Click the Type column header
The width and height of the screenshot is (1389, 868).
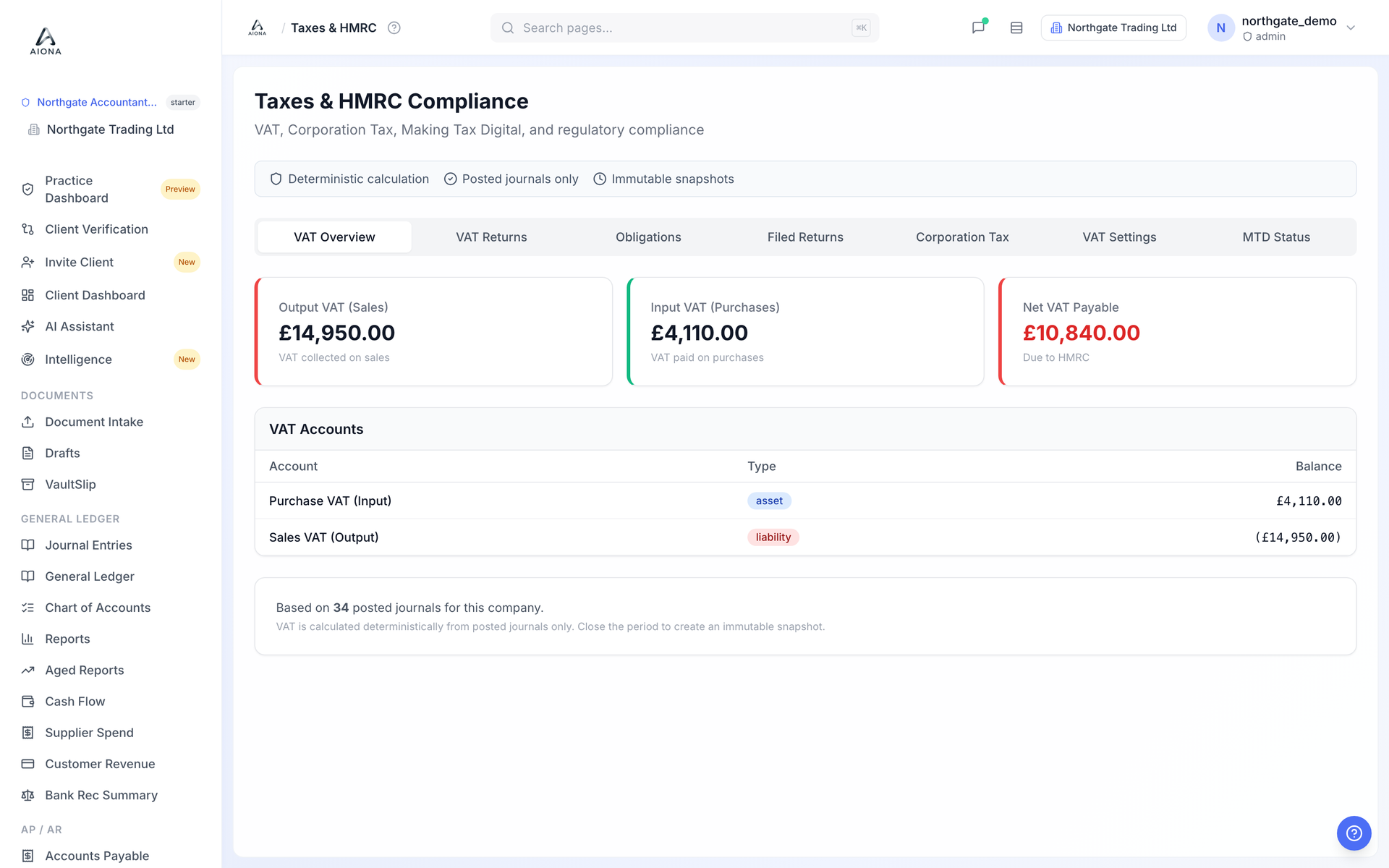tap(761, 467)
